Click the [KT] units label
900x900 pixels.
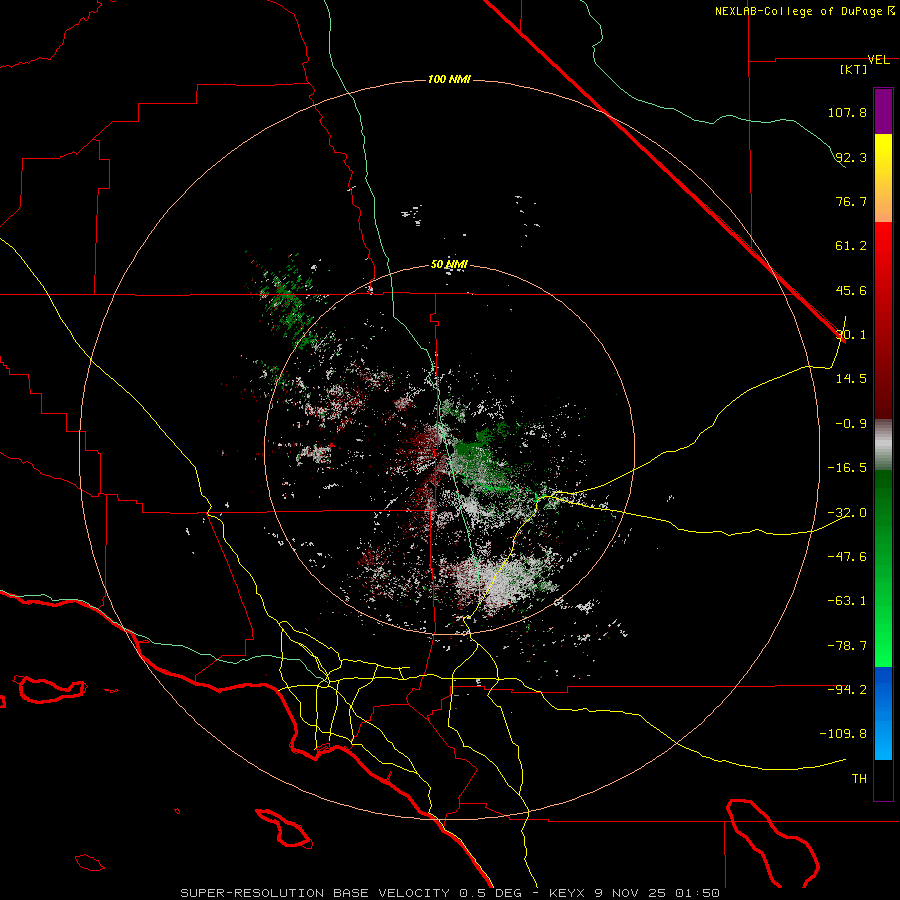point(854,69)
